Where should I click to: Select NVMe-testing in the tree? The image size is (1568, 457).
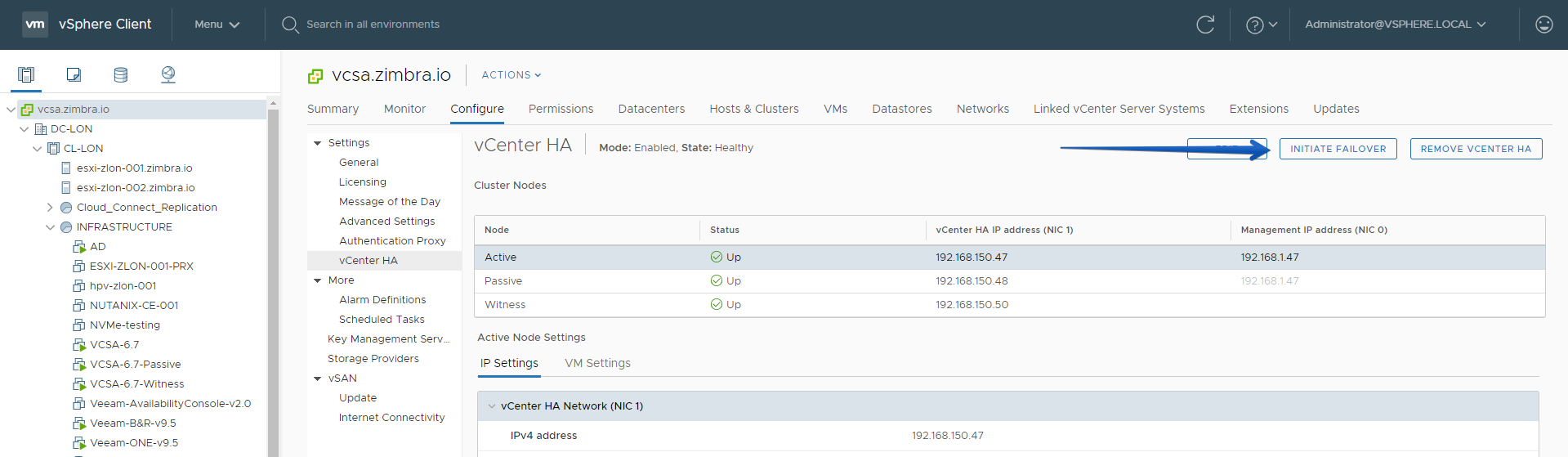[125, 325]
